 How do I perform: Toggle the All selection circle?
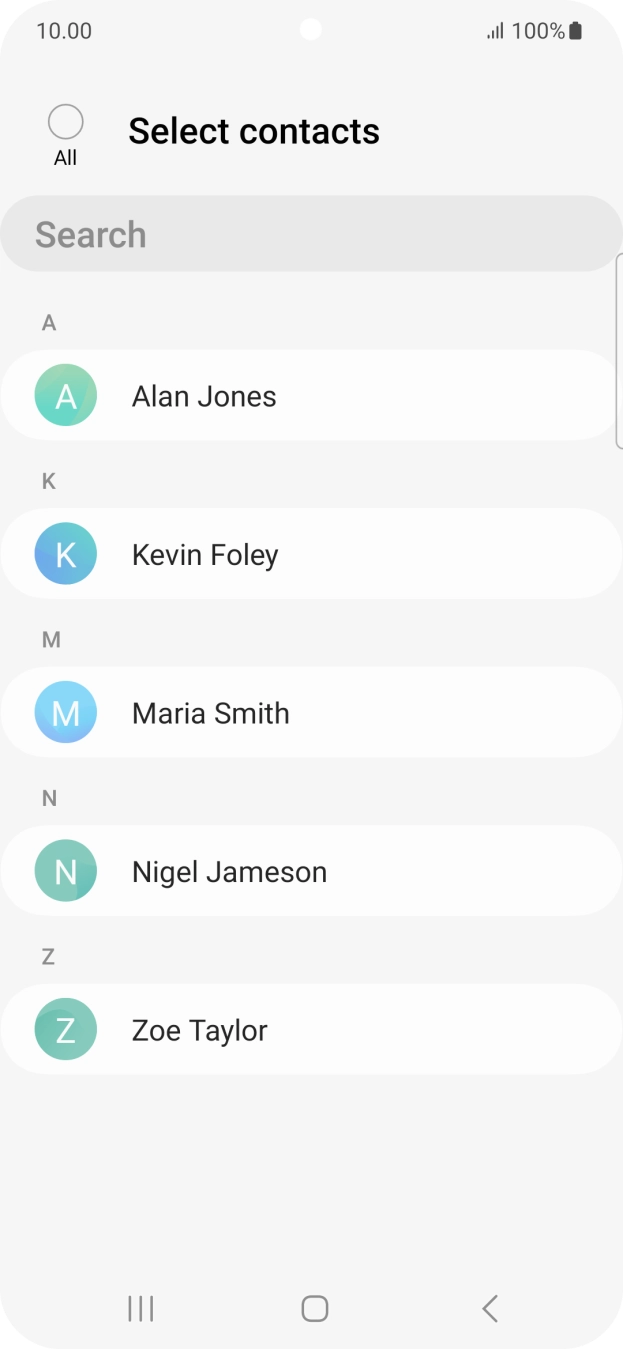(66, 123)
